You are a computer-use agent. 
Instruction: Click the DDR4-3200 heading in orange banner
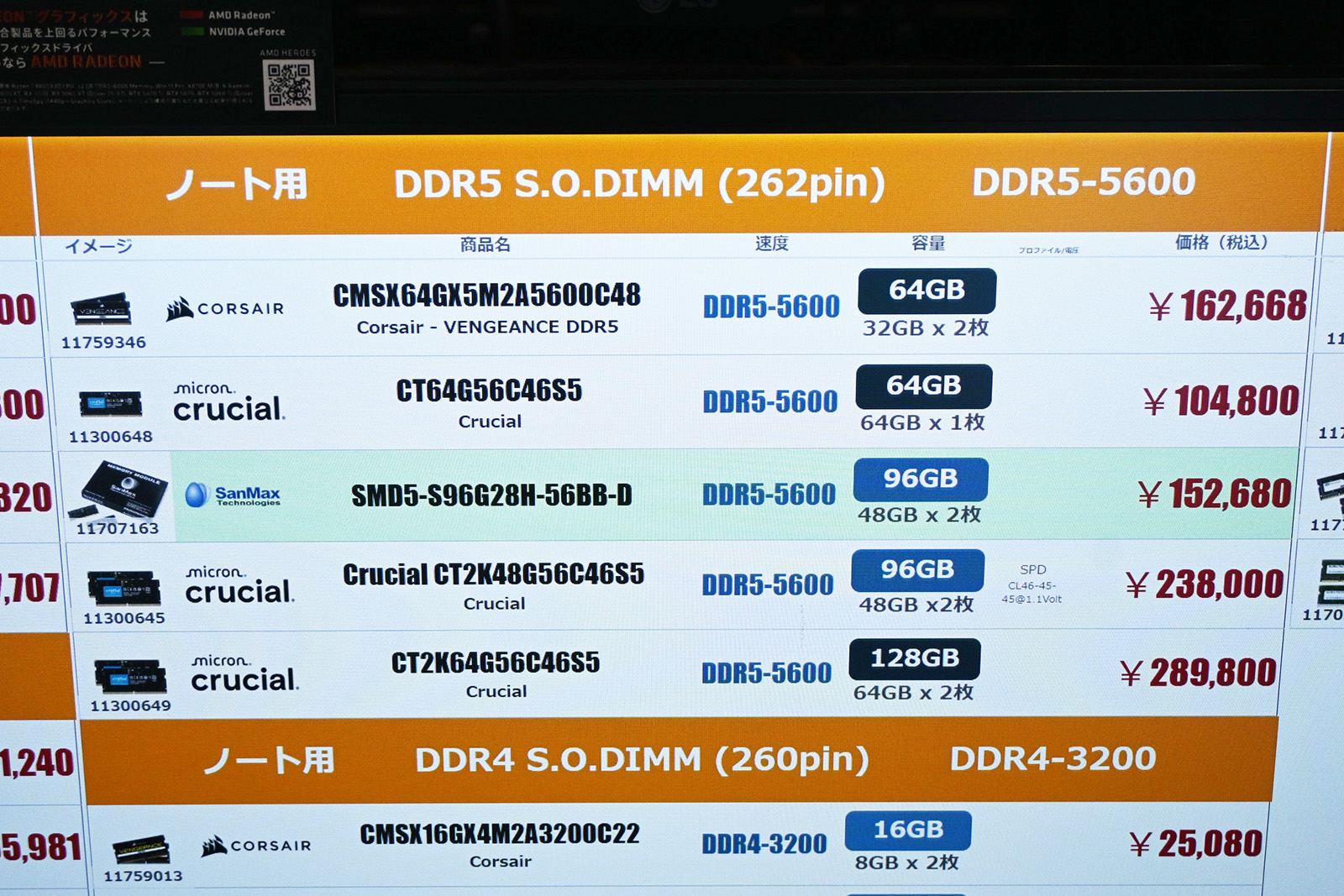1053,758
